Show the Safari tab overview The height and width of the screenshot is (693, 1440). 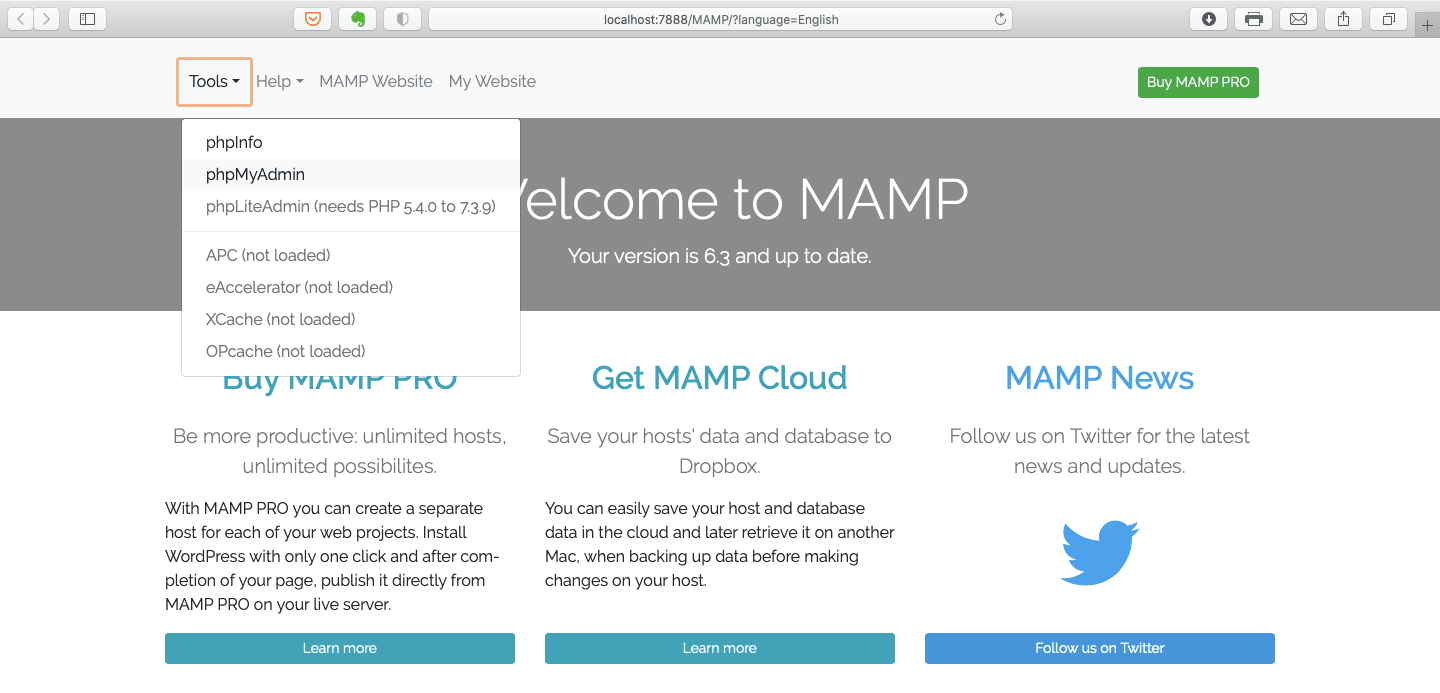coord(1388,19)
